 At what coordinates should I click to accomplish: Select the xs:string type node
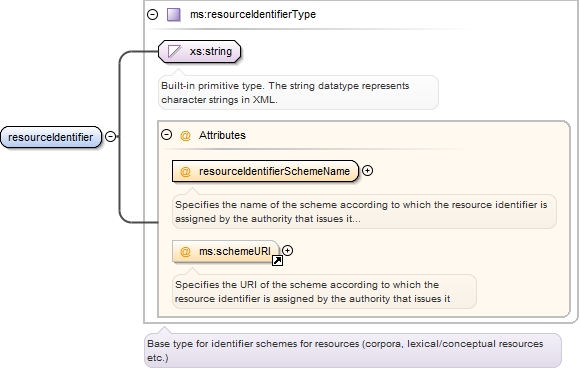(x=199, y=51)
